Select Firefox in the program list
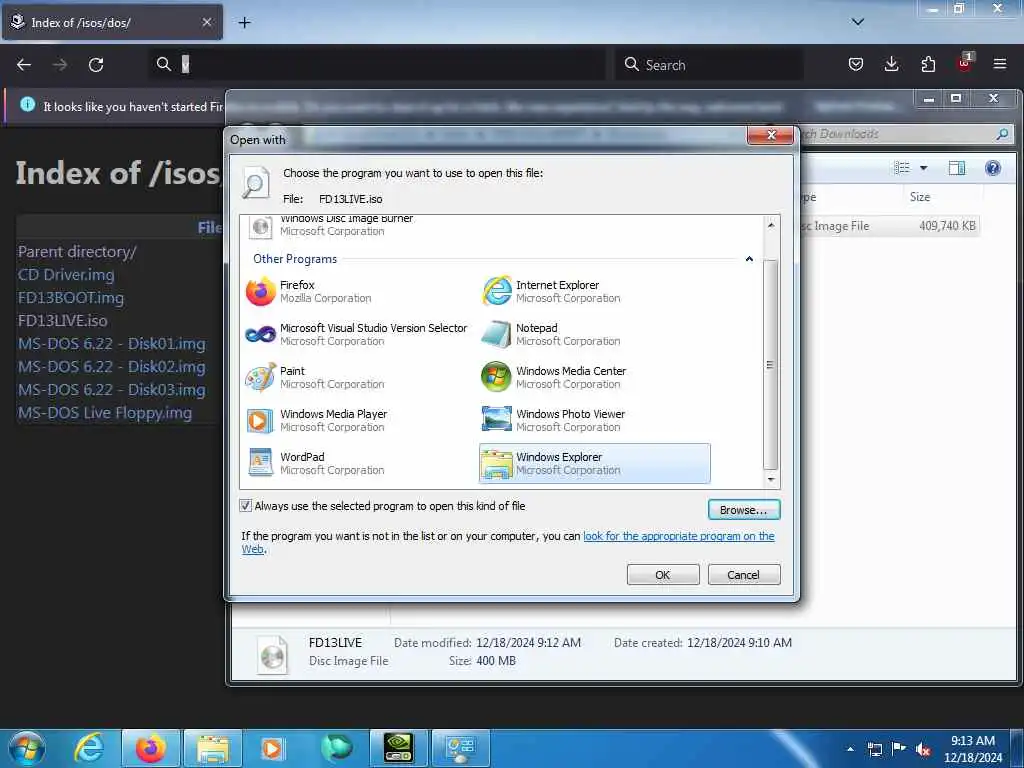 [x=358, y=291]
